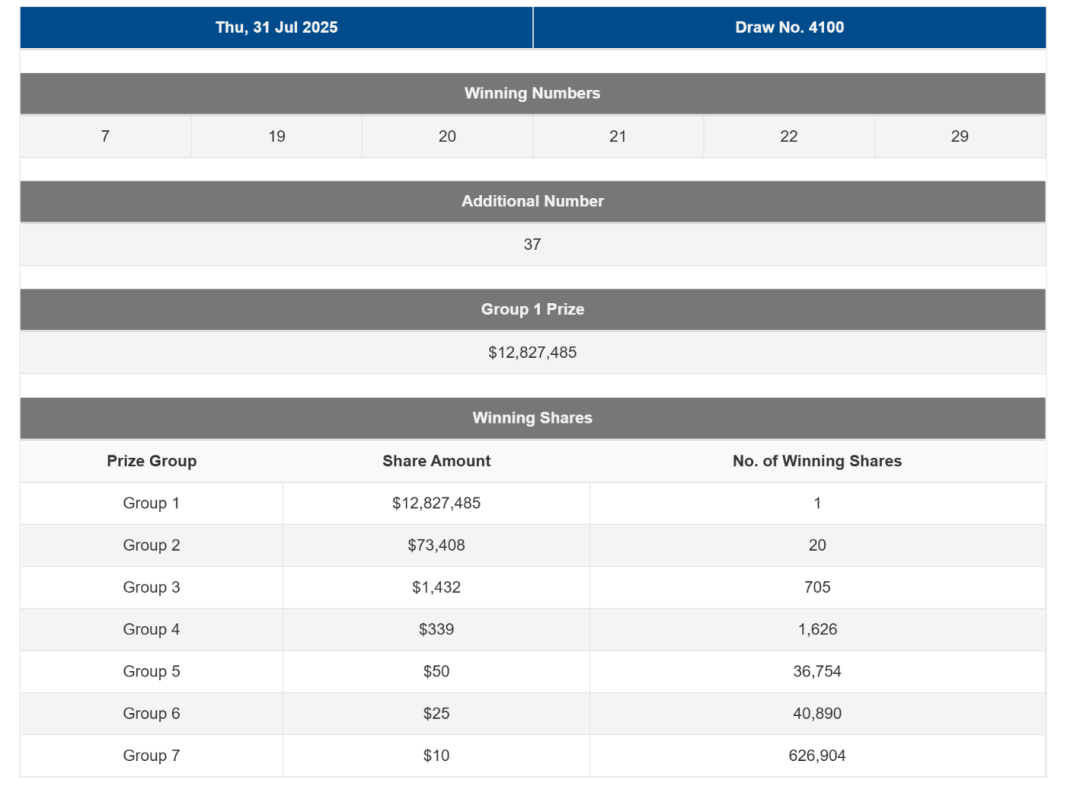Click the Share Amount column heading
The width and height of the screenshot is (1080, 809).
click(x=437, y=461)
